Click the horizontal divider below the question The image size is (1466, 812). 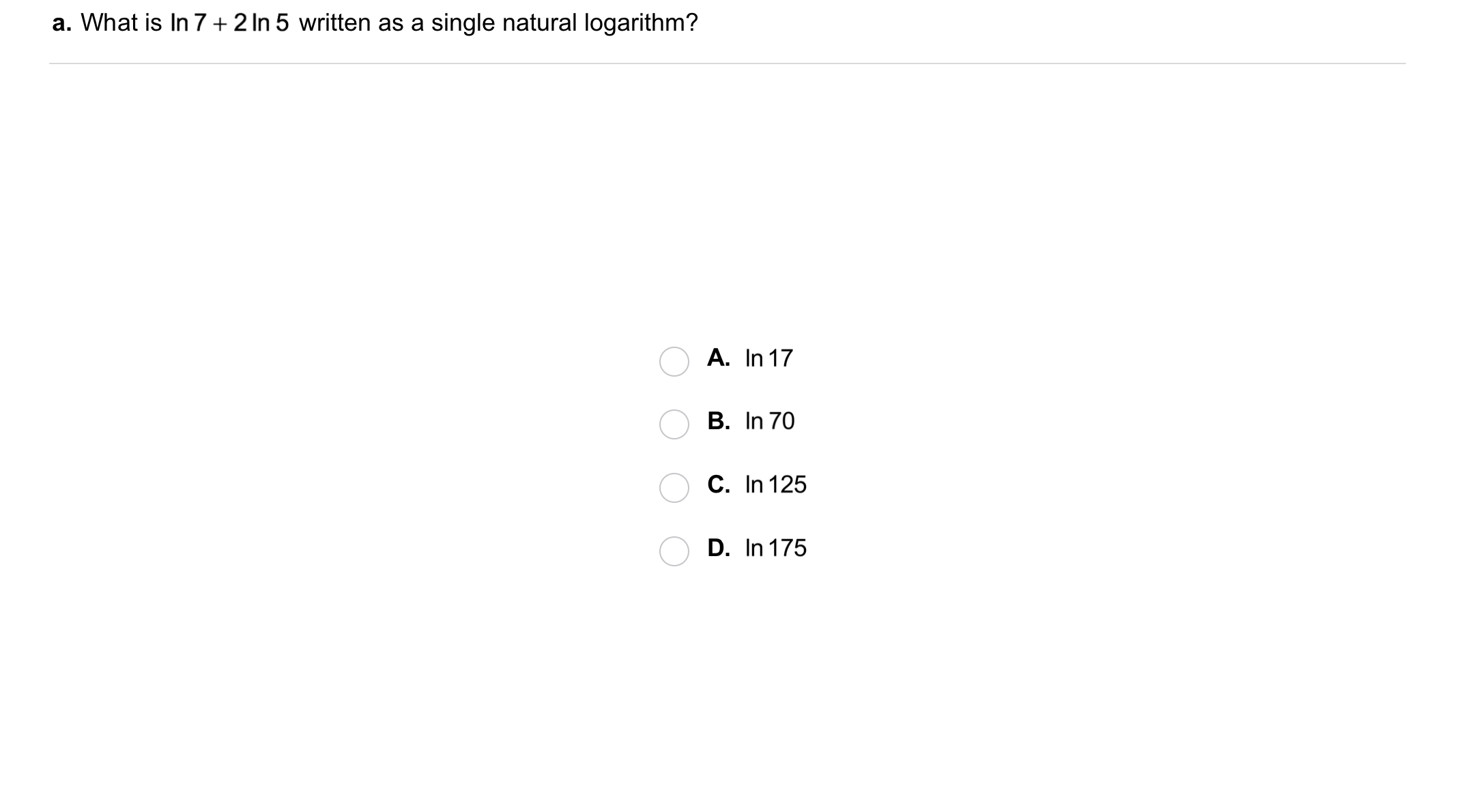click(x=727, y=63)
